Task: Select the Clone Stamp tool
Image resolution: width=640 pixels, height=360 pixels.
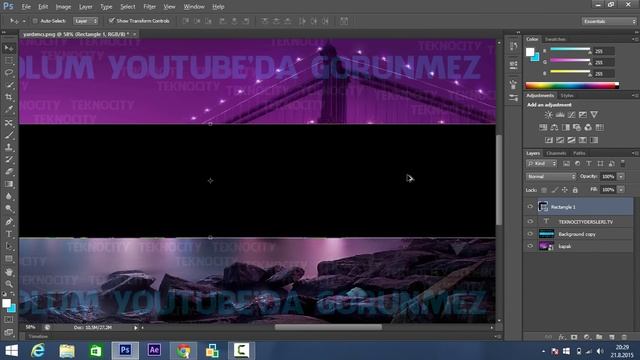Action: pos(9,147)
